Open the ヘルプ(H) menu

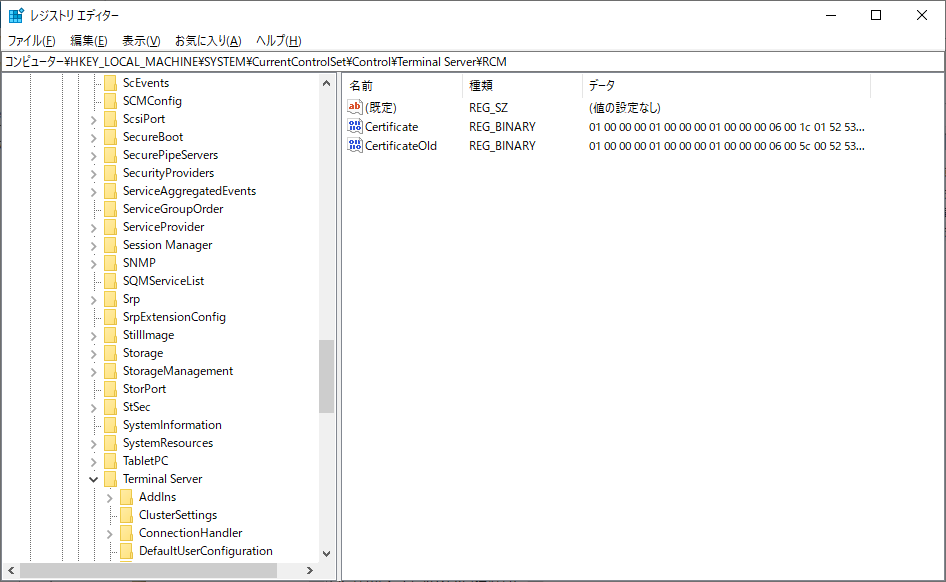(279, 40)
